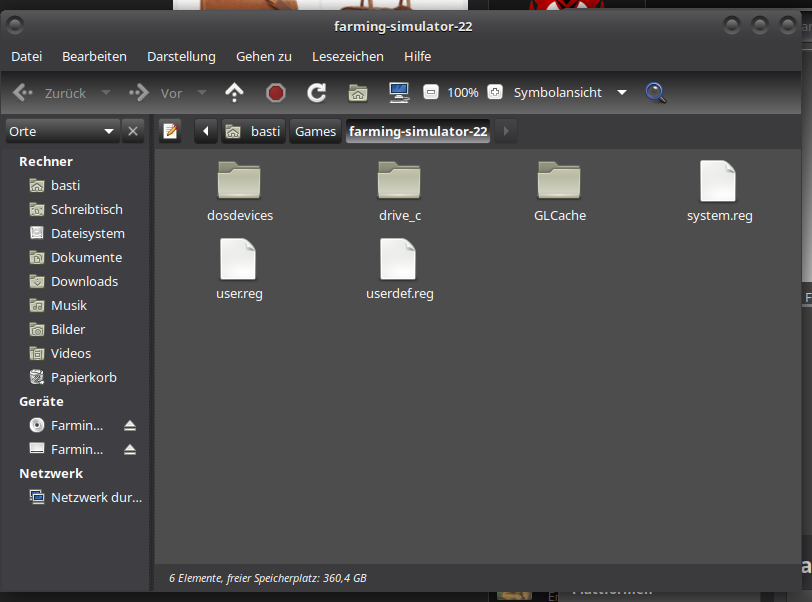812x602 pixels.
Task: Select farming-simulator-22 path bar button
Action: coord(418,131)
